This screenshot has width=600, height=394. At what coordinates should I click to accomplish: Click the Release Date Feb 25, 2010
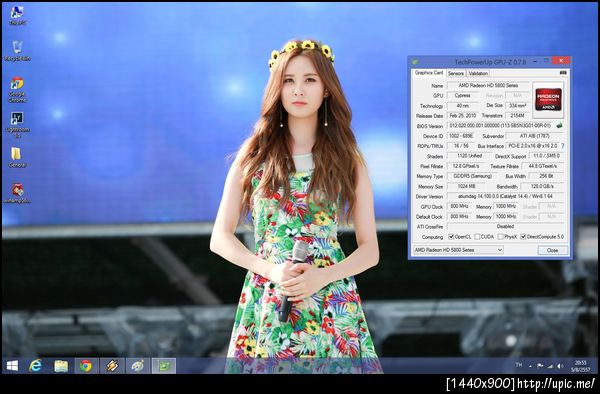pyautogui.click(x=463, y=116)
